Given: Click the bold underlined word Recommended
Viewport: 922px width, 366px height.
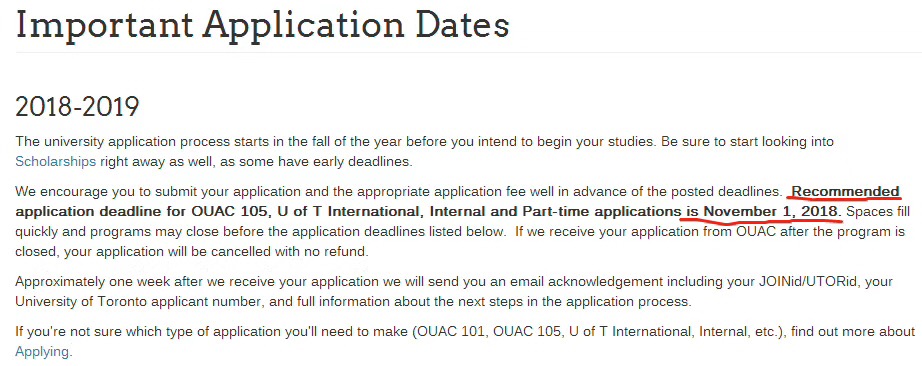Looking at the screenshot, I should [x=846, y=192].
